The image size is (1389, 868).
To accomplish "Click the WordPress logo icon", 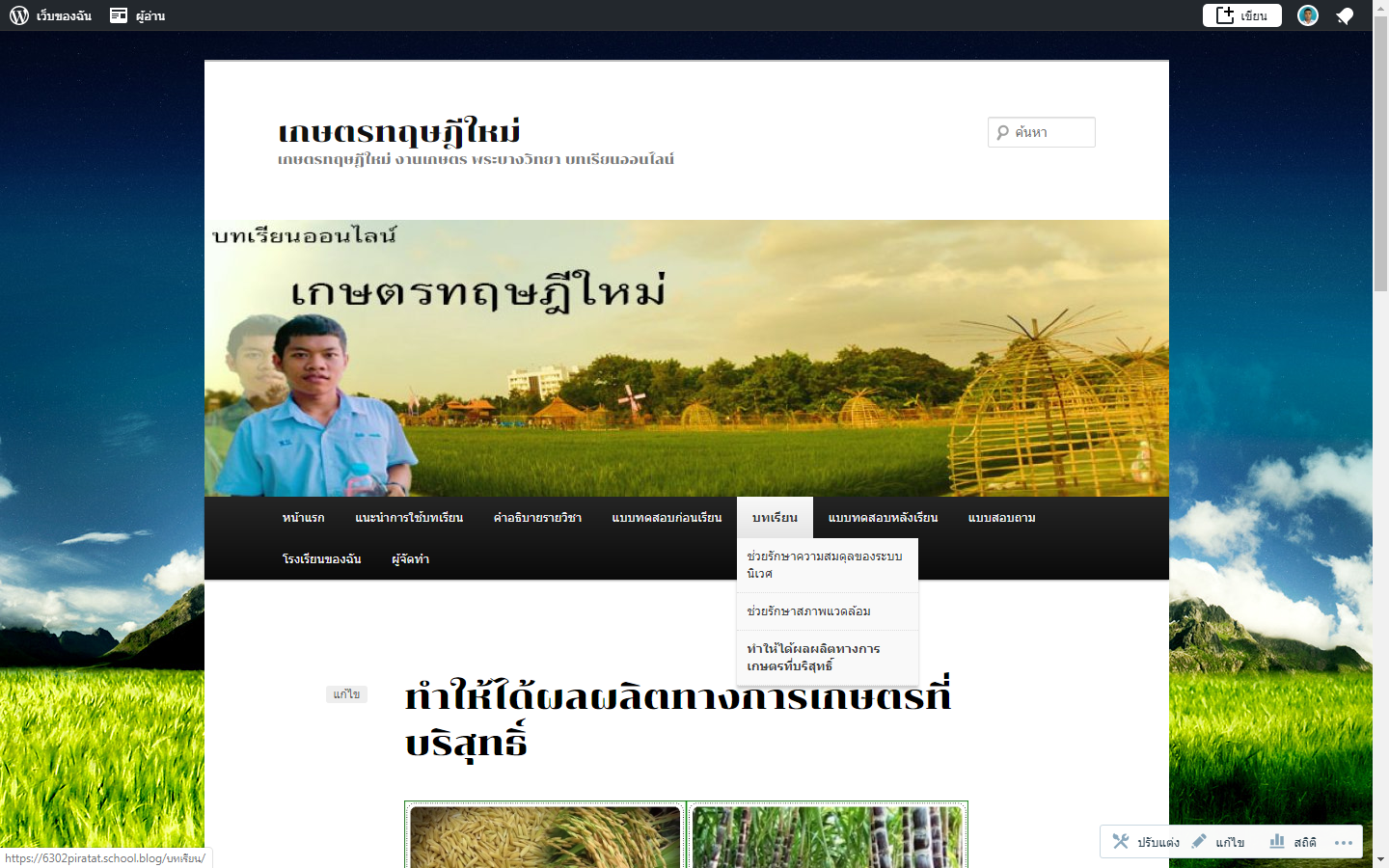I will pos(19,15).
